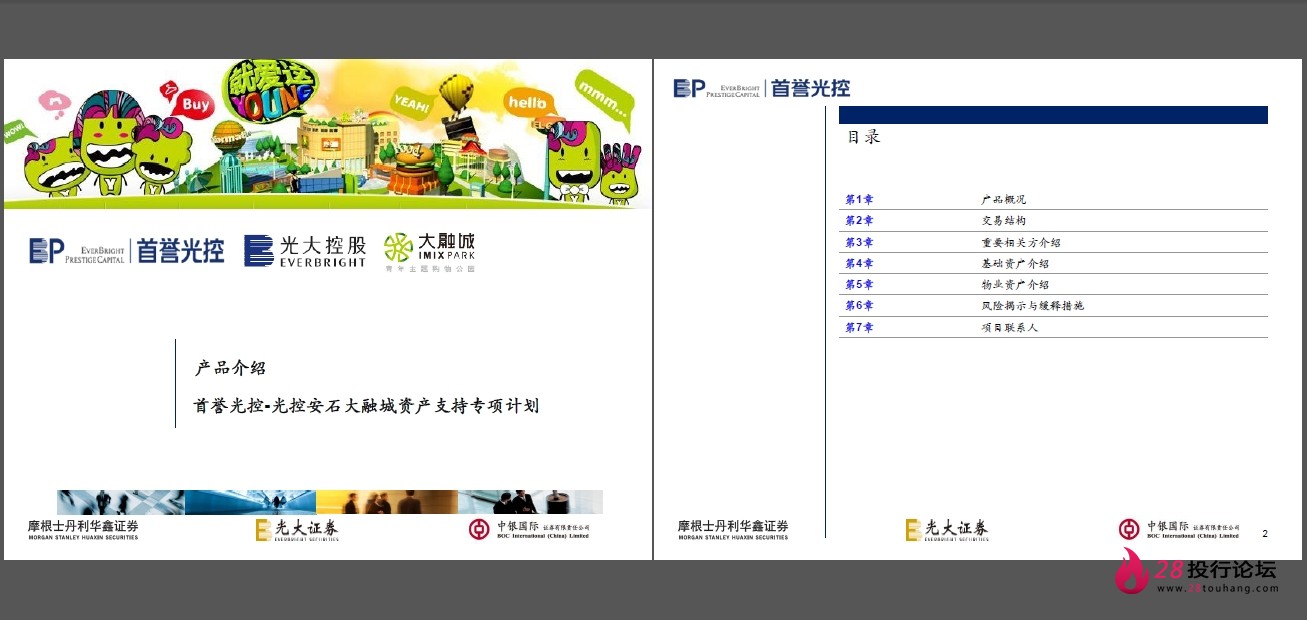The height and width of the screenshot is (620, 1307).
Task: Click the 第1章 chapter label
Action: (x=859, y=200)
